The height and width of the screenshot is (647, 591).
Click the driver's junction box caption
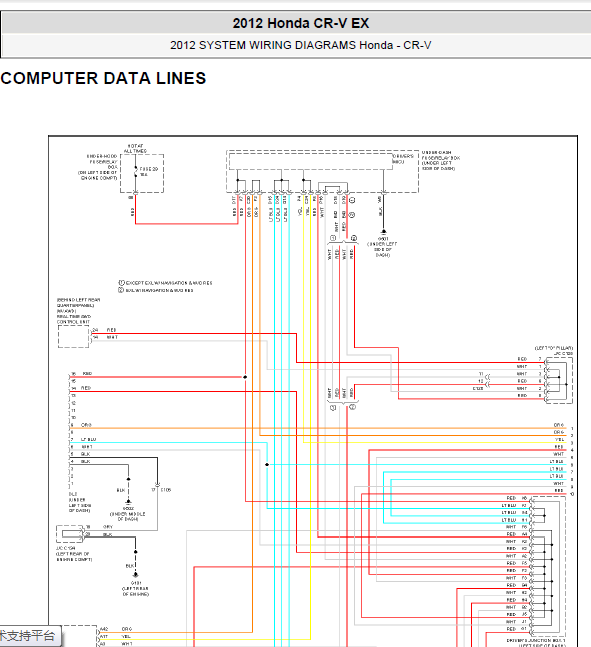536,642
